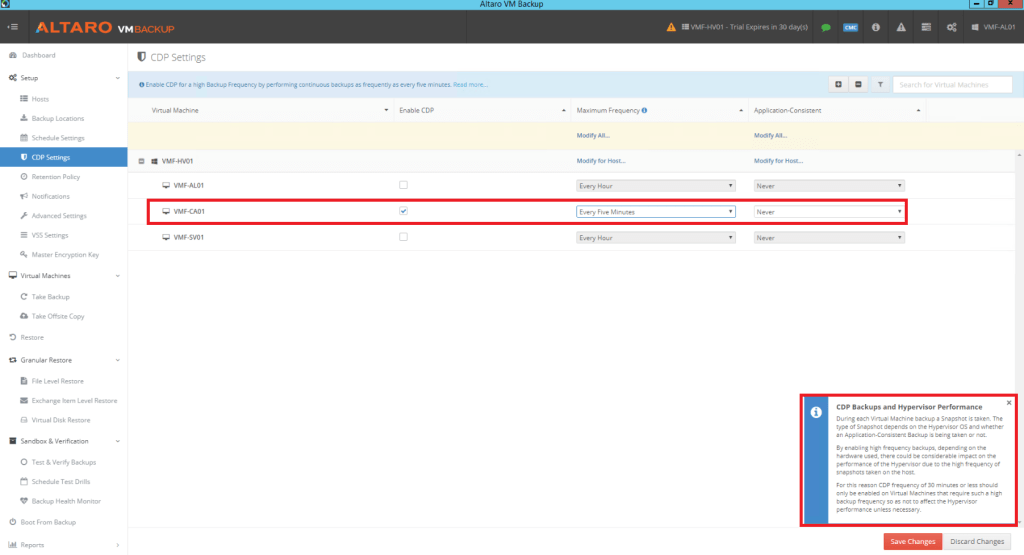The image size is (1024, 555).
Task: Open the settings gears icon in header
Action: (x=950, y=27)
